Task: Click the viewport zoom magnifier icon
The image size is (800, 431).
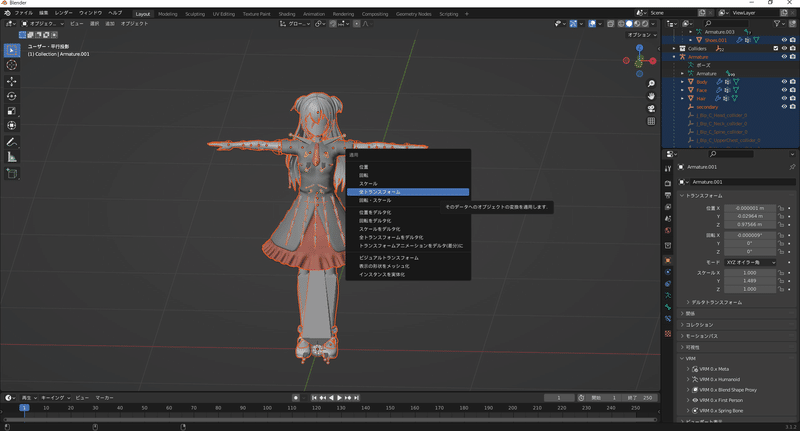Action: coord(651,84)
